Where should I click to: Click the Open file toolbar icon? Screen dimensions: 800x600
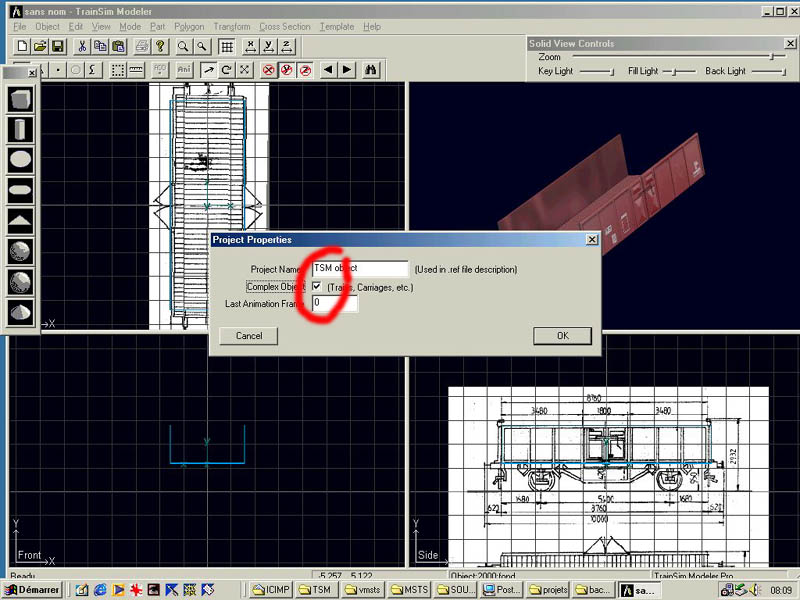(x=40, y=47)
